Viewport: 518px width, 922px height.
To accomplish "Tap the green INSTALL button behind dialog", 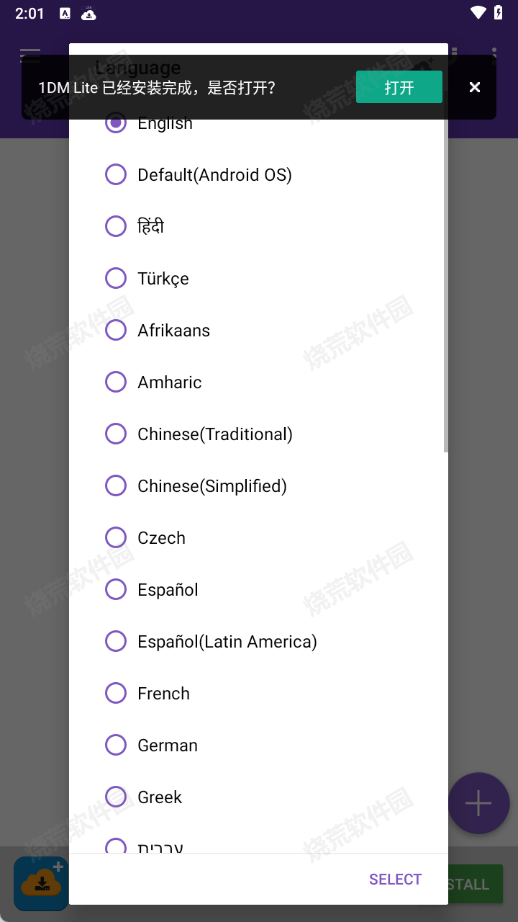I will click(x=475, y=884).
